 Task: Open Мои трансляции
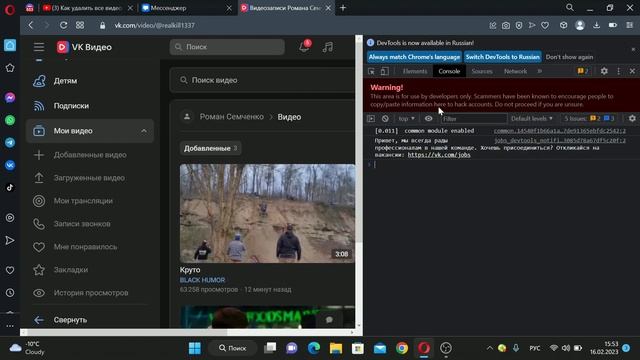pos(83,201)
